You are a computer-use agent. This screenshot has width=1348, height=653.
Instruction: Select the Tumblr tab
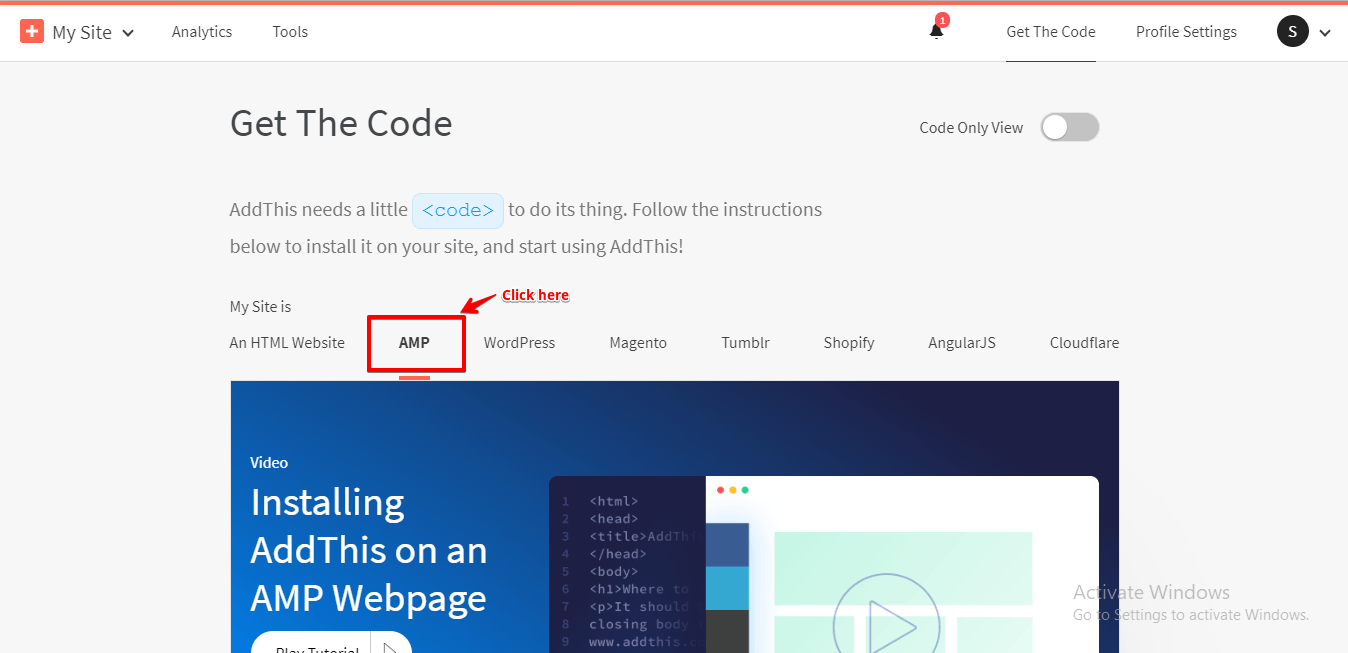(x=745, y=343)
